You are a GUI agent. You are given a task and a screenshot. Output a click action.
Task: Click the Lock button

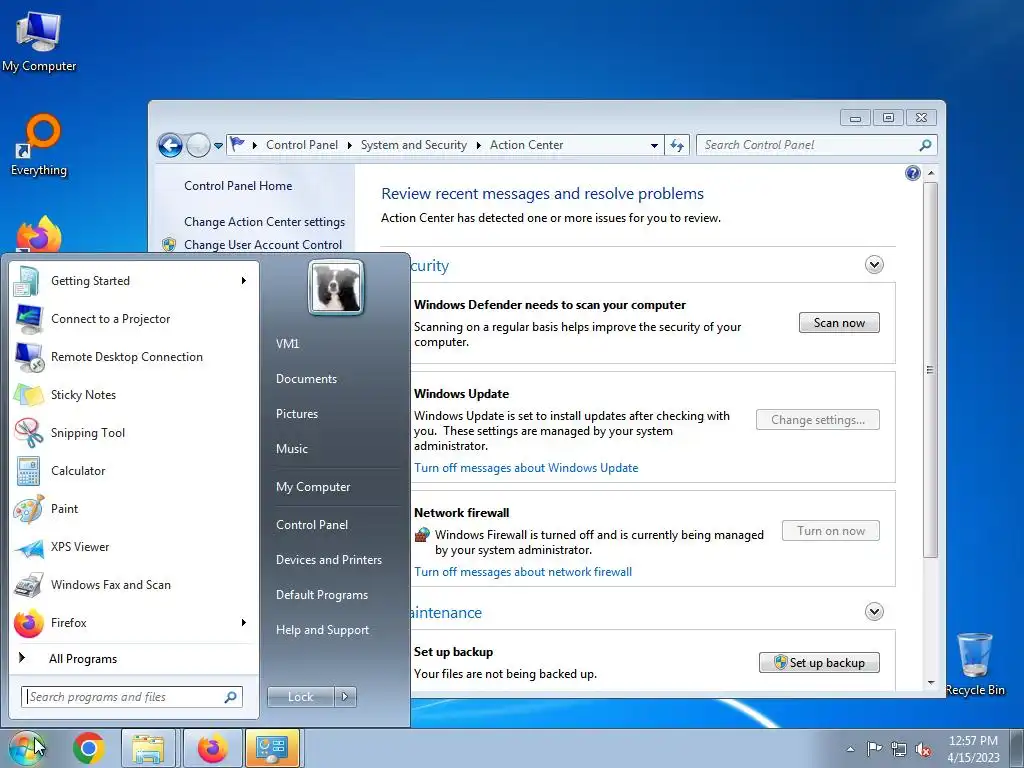300,697
